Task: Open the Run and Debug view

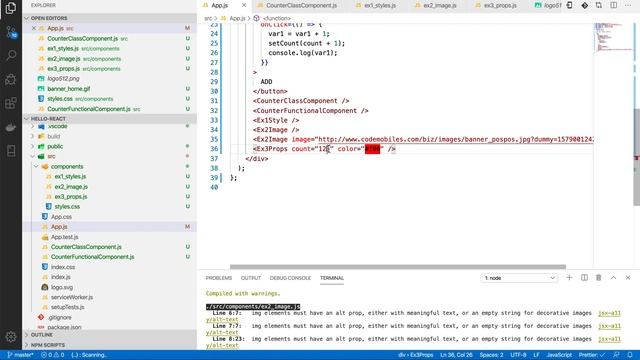Action: click(x=11, y=79)
